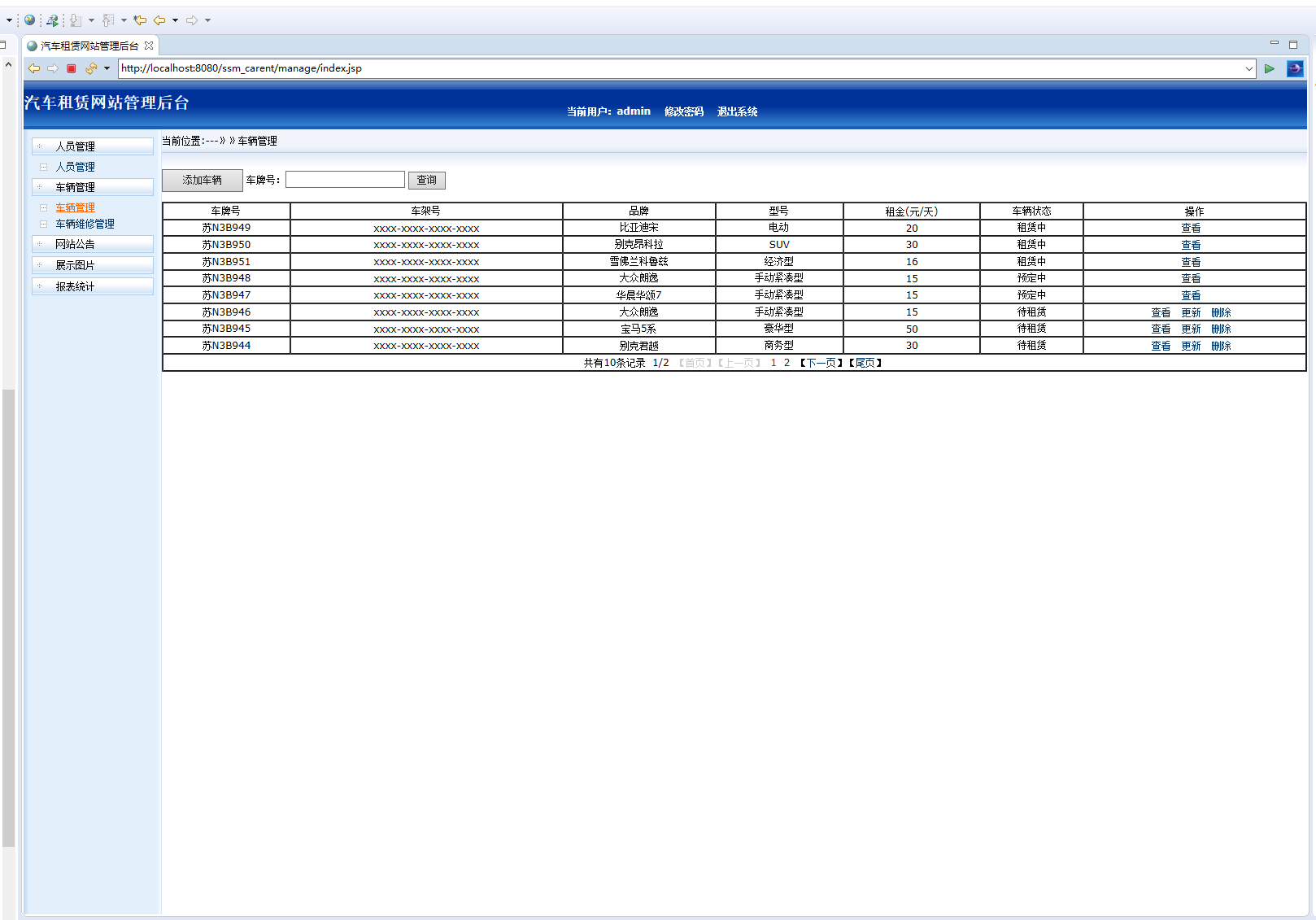The image size is (1316, 920).
Task: Click 查看 for vehicle 苏N3B946
Action: (x=1161, y=312)
